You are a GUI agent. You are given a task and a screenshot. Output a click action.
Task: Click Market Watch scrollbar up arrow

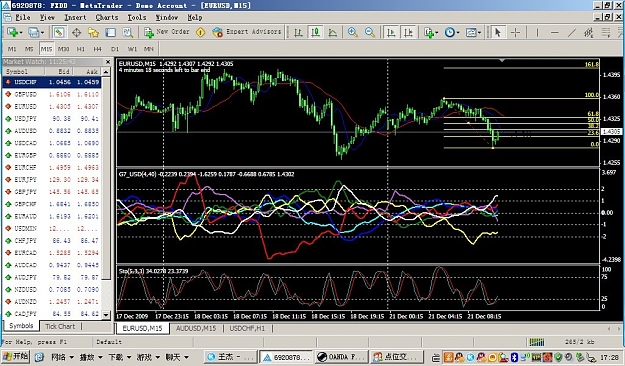click(106, 72)
